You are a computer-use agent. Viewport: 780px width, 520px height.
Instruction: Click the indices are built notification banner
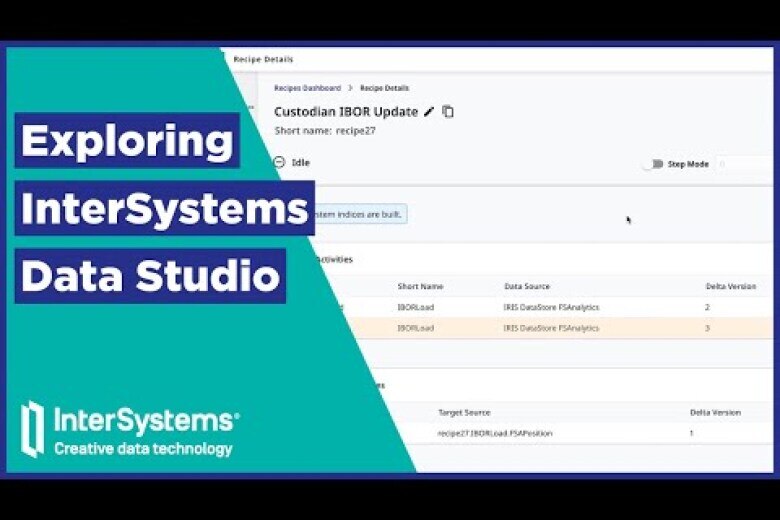[361, 214]
